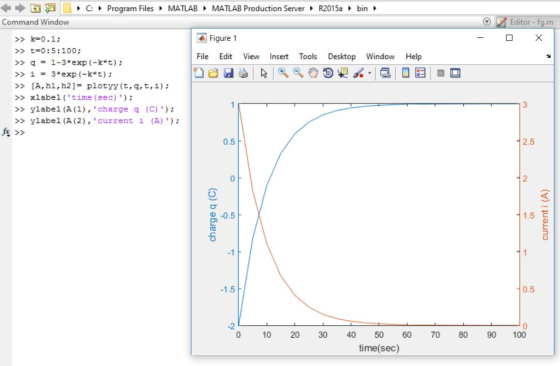Open the View menu in Figure 1
Screen dimensions: 560x366
click(251, 56)
